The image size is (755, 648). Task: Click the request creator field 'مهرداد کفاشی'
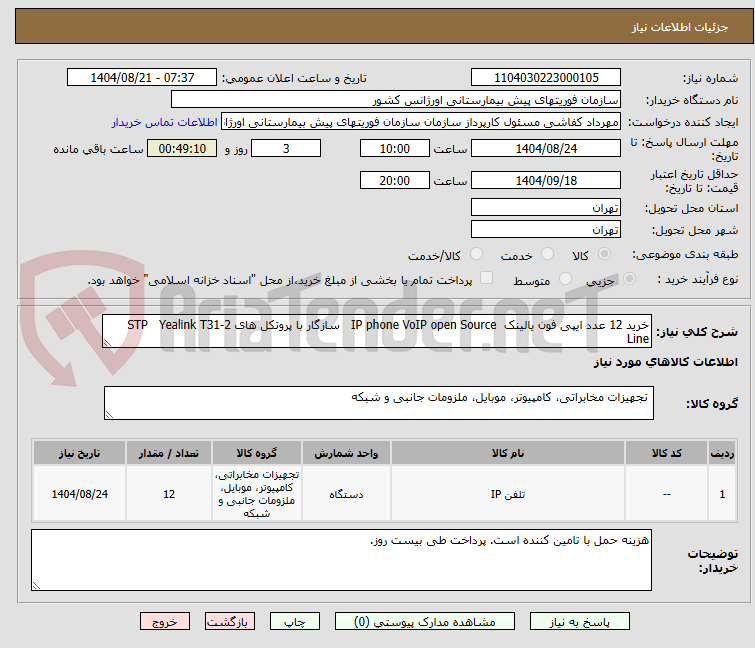tap(421, 122)
